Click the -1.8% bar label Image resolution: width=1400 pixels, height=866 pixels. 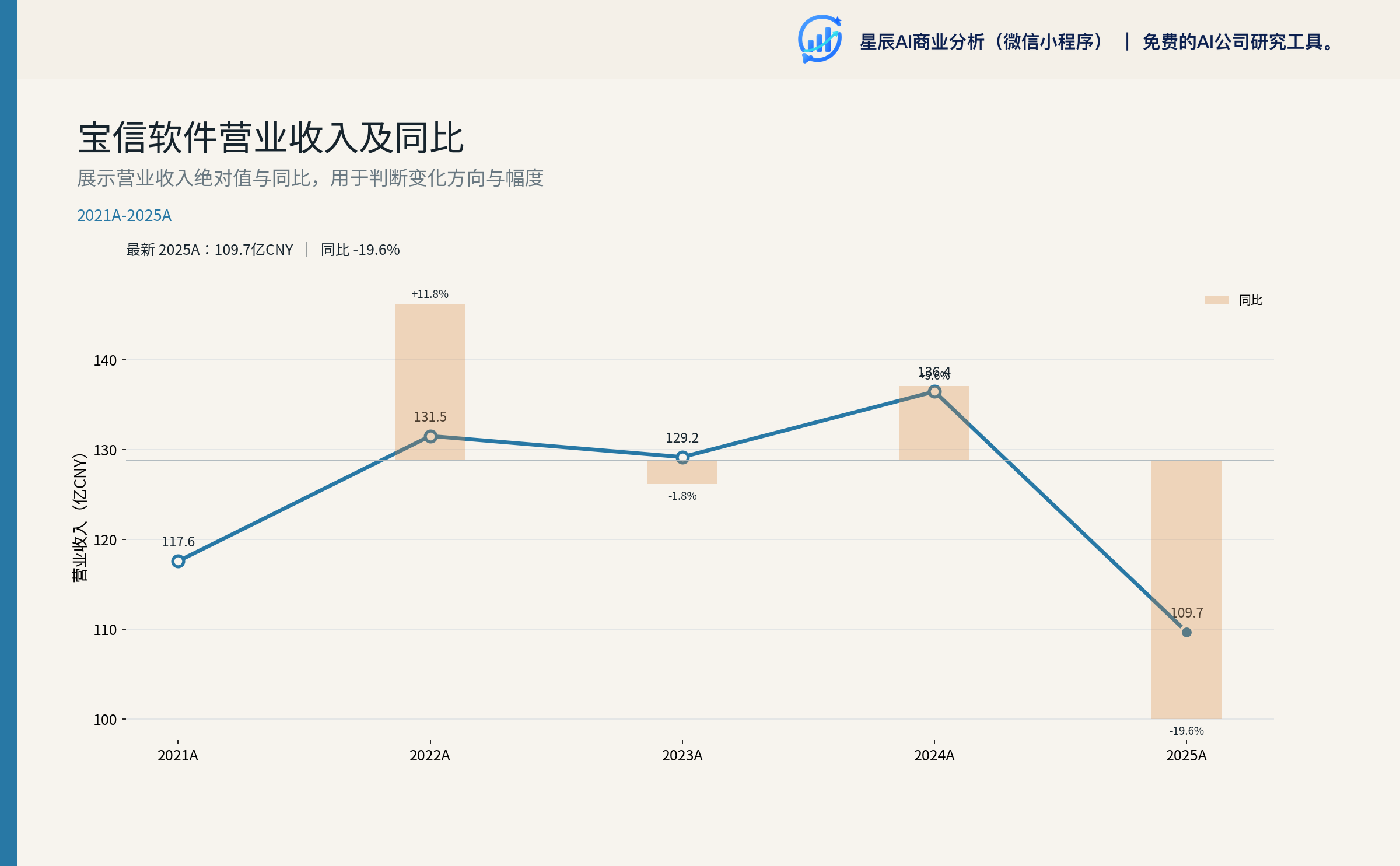click(x=682, y=496)
